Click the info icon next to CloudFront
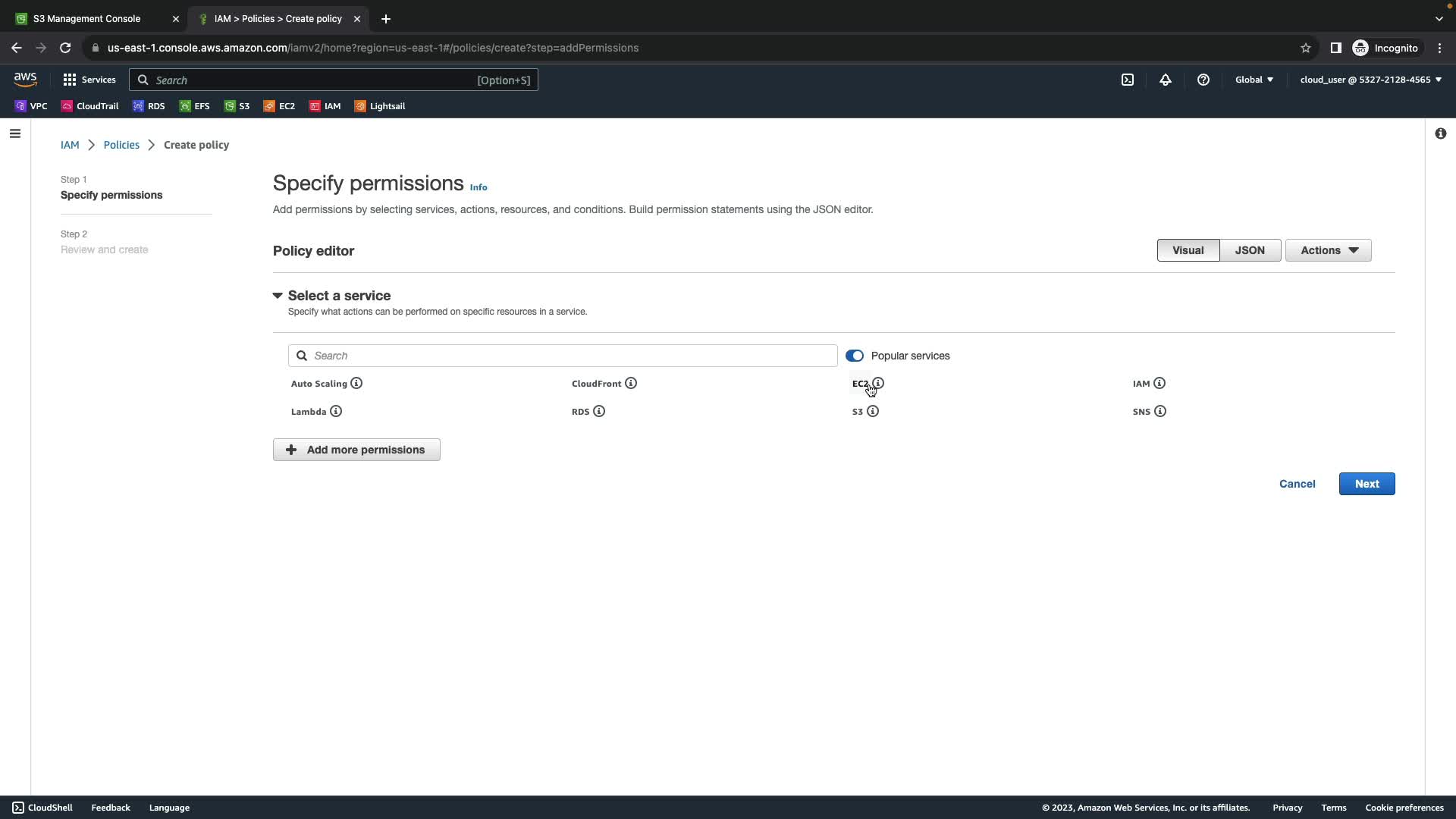The image size is (1456, 819). pyautogui.click(x=631, y=384)
